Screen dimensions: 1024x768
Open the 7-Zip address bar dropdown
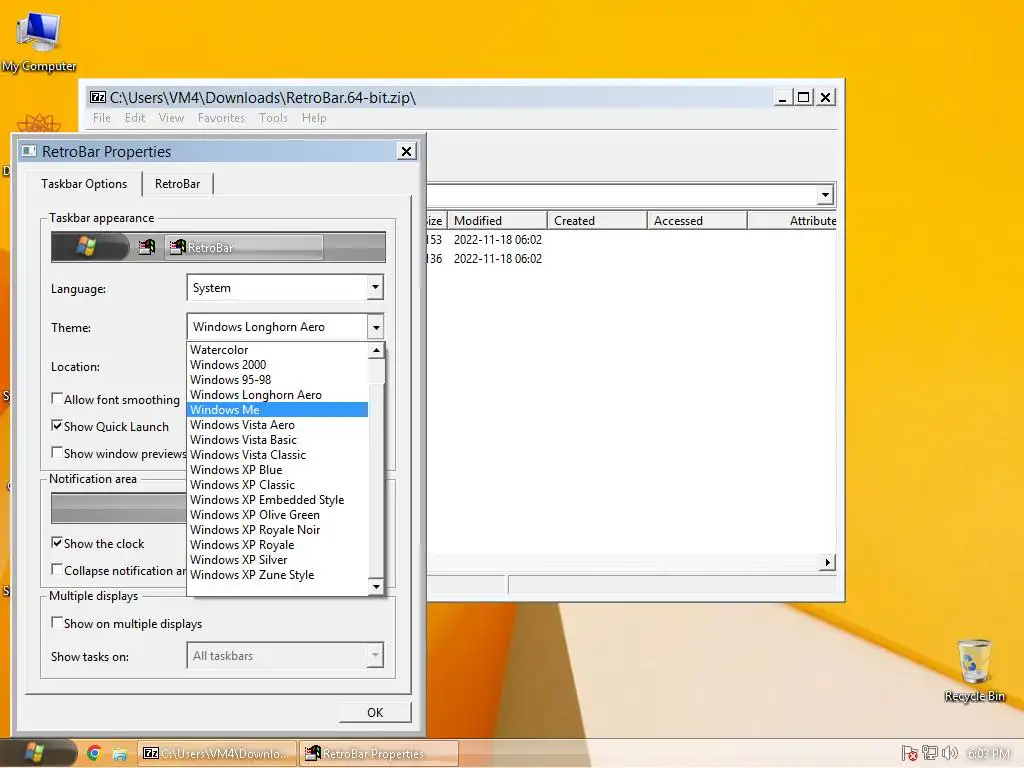[825, 195]
